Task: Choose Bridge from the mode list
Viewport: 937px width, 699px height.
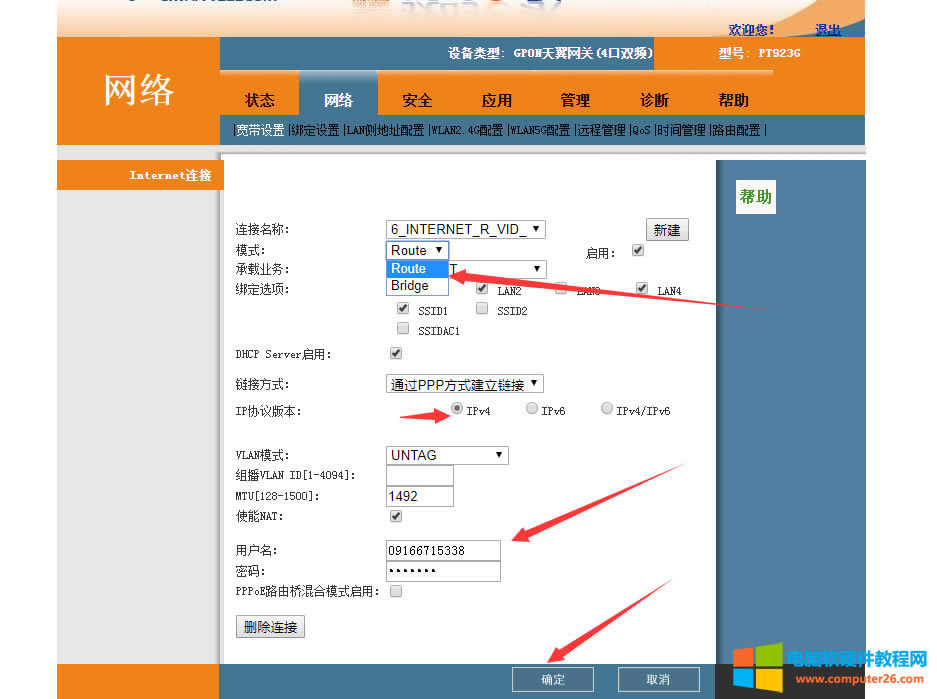Action: 410,286
